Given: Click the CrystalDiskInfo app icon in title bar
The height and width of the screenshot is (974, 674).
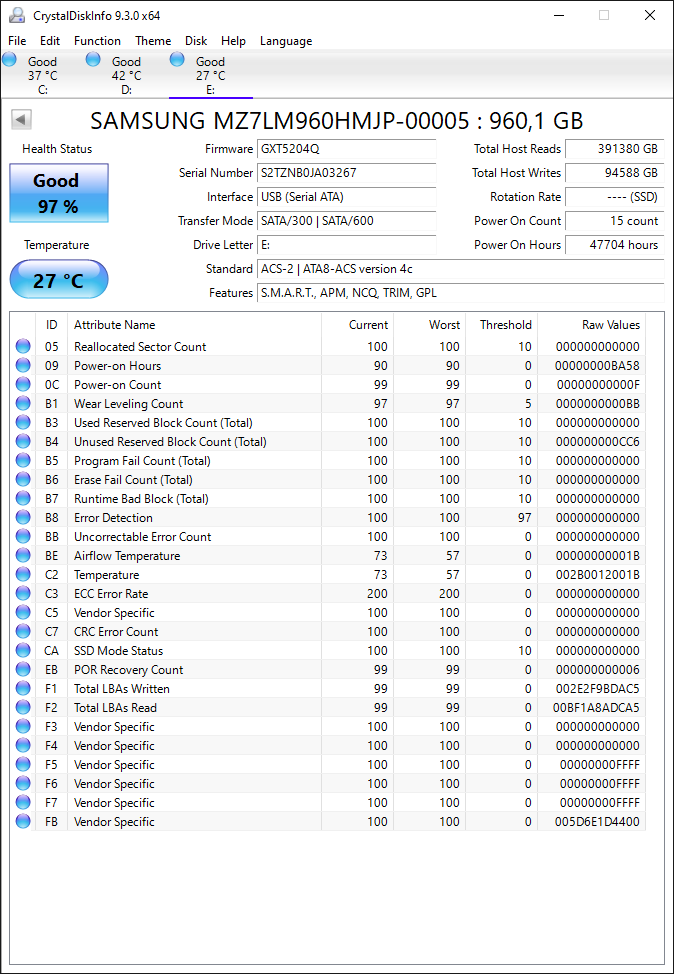Looking at the screenshot, I should tap(17, 15).
